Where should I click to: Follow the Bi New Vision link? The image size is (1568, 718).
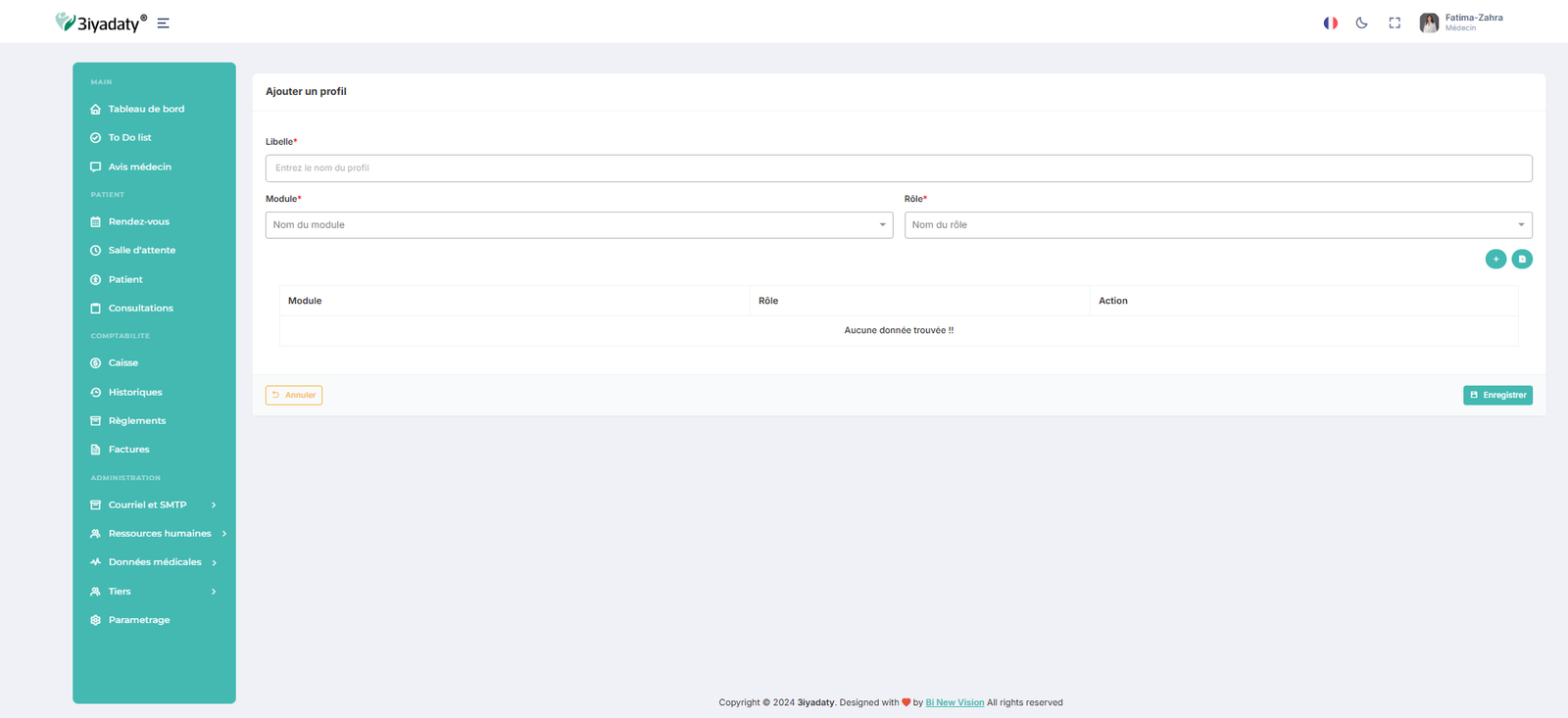[955, 702]
